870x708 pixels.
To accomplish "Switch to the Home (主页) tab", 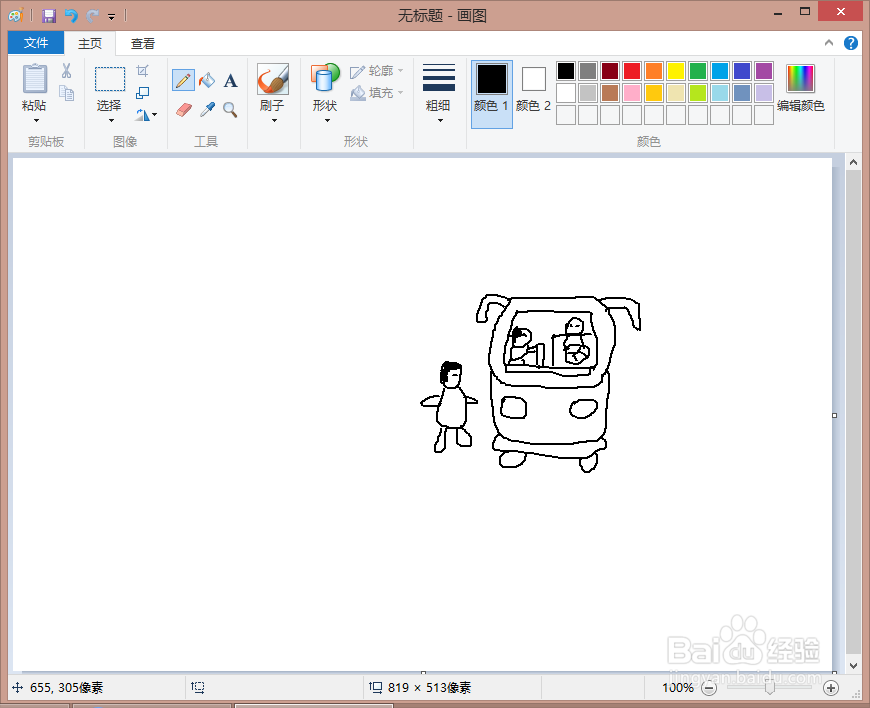I will (90, 43).
